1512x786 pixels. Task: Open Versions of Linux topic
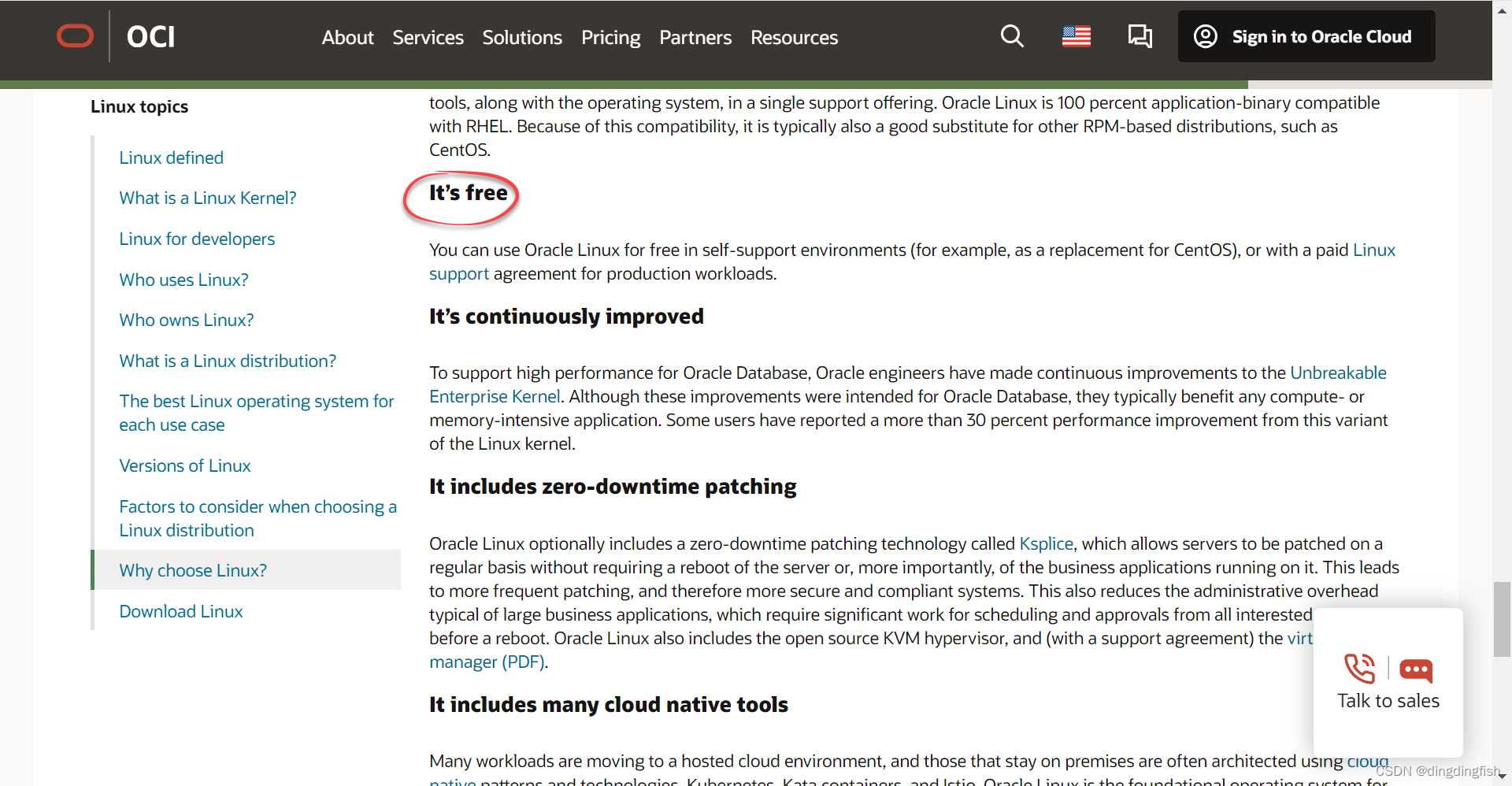coord(185,465)
